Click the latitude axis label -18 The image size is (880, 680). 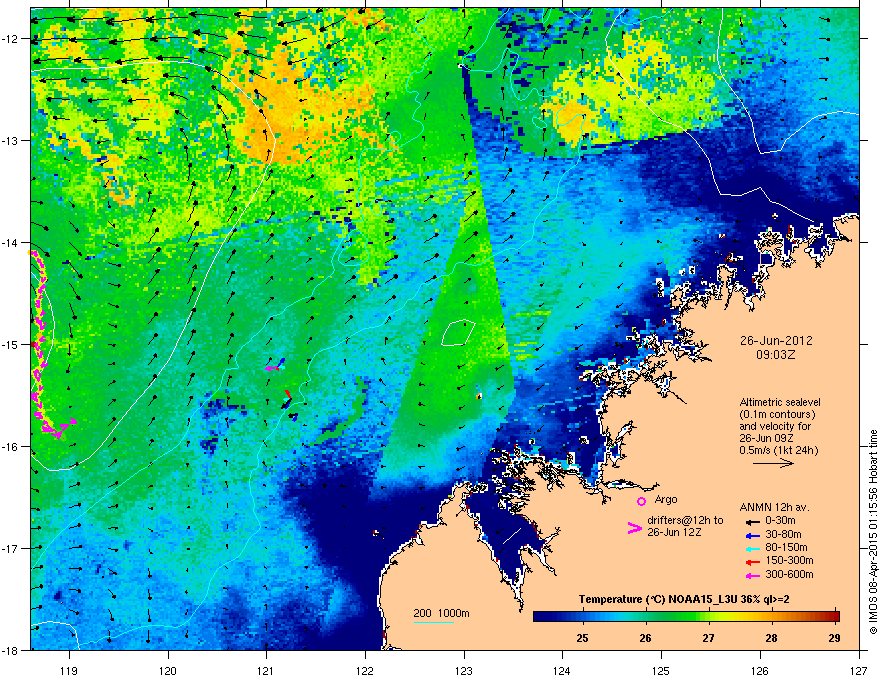11,650
